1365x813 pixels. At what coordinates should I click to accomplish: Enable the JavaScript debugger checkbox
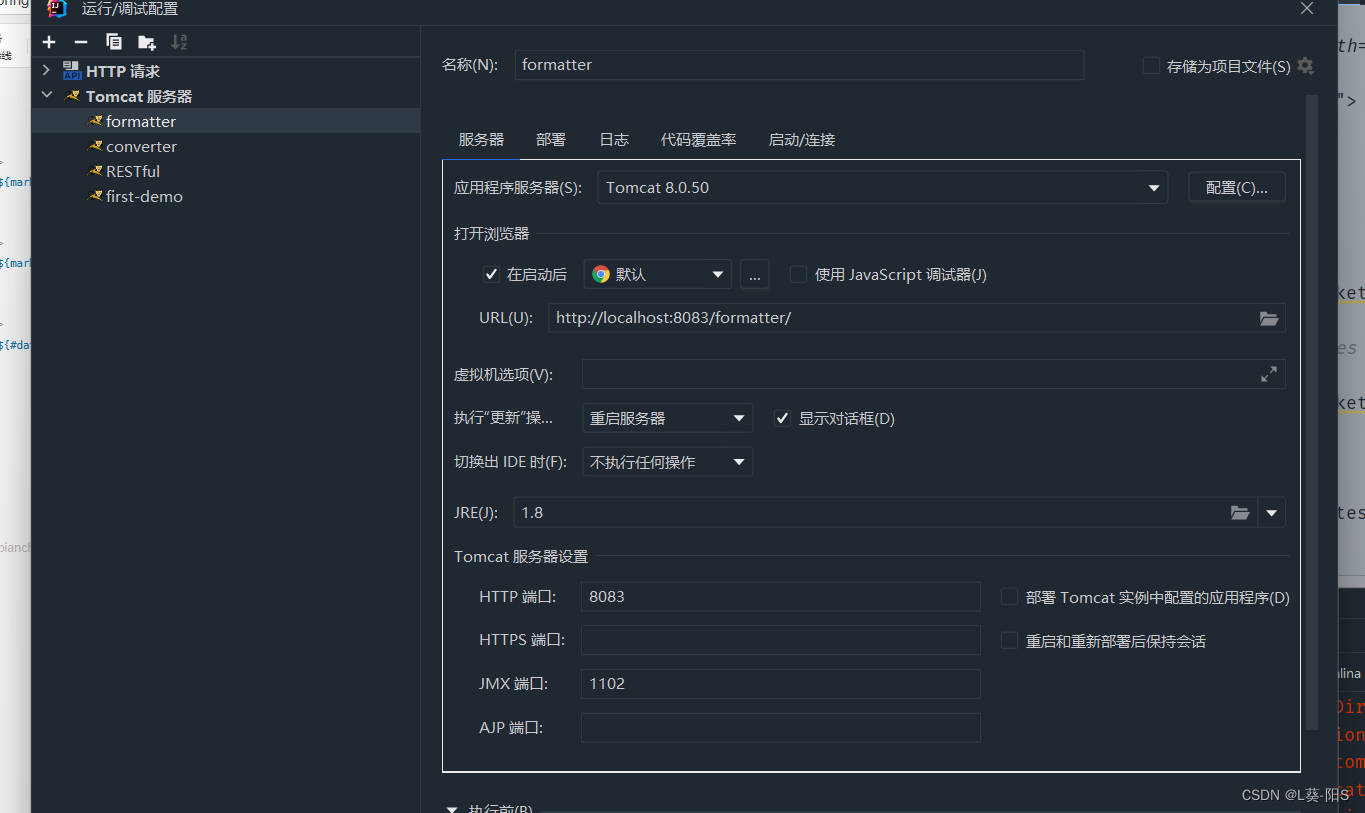pyautogui.click(x=798, y=274)
